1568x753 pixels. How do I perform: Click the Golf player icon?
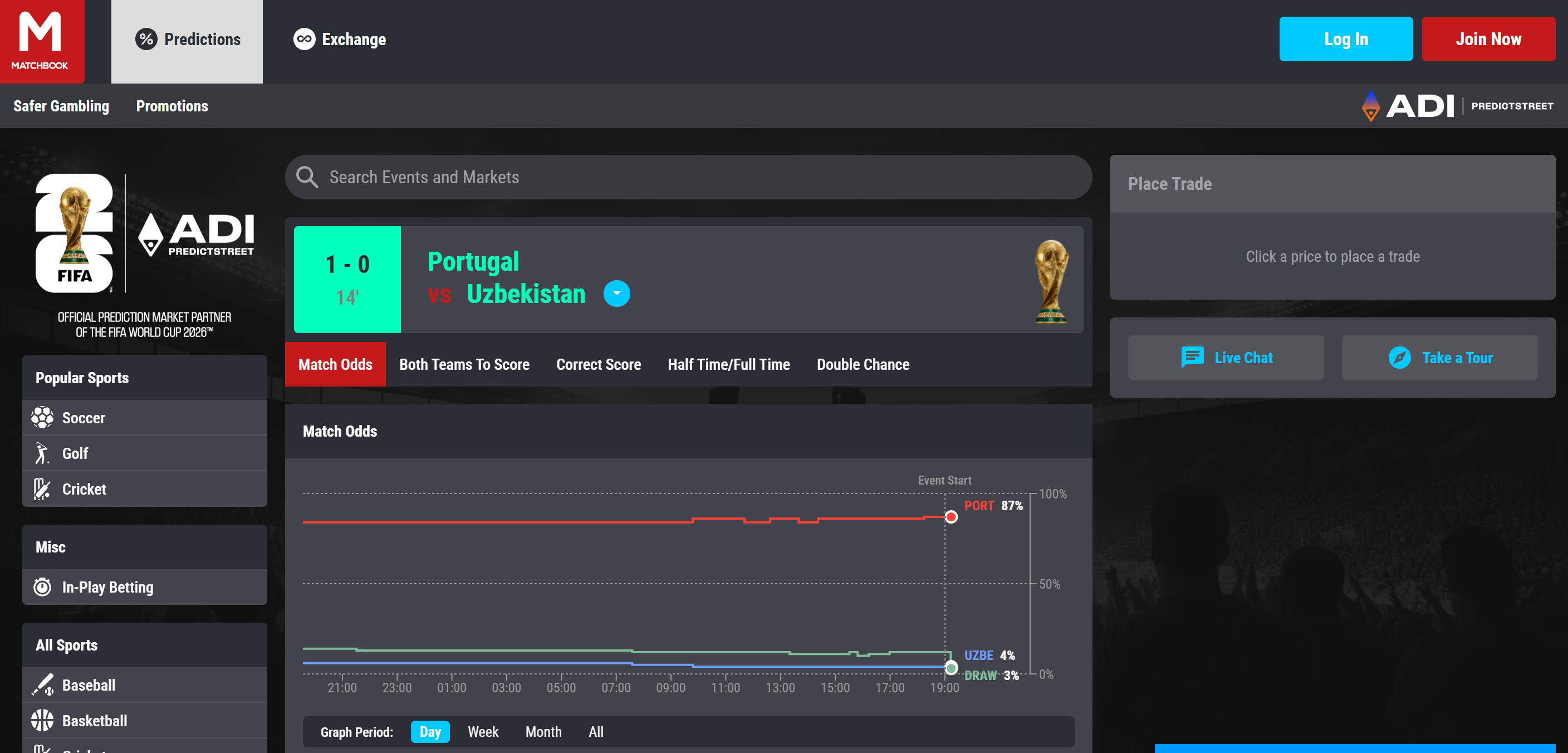click(x=41, y=453)
